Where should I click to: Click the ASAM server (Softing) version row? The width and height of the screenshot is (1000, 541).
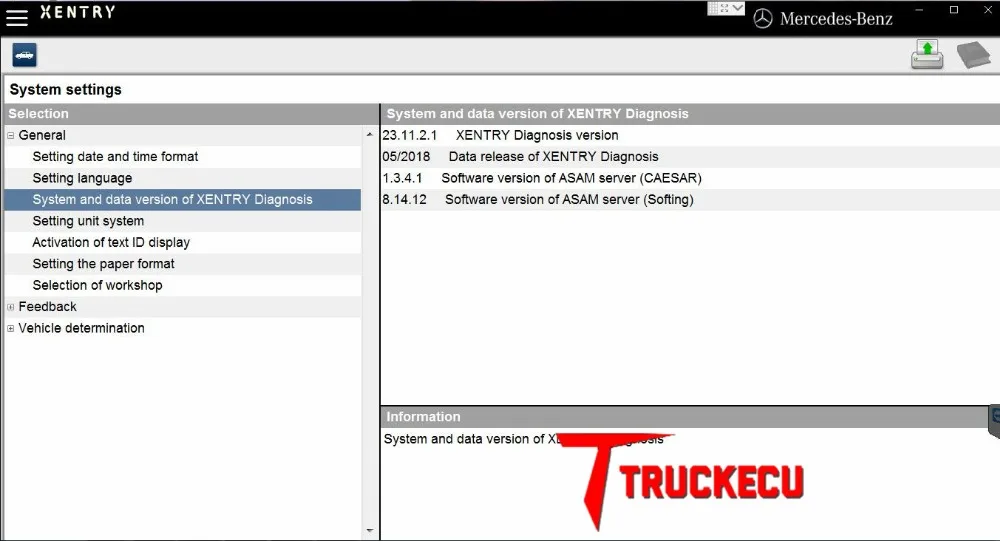pyautogui.click(x=690, y=200)
